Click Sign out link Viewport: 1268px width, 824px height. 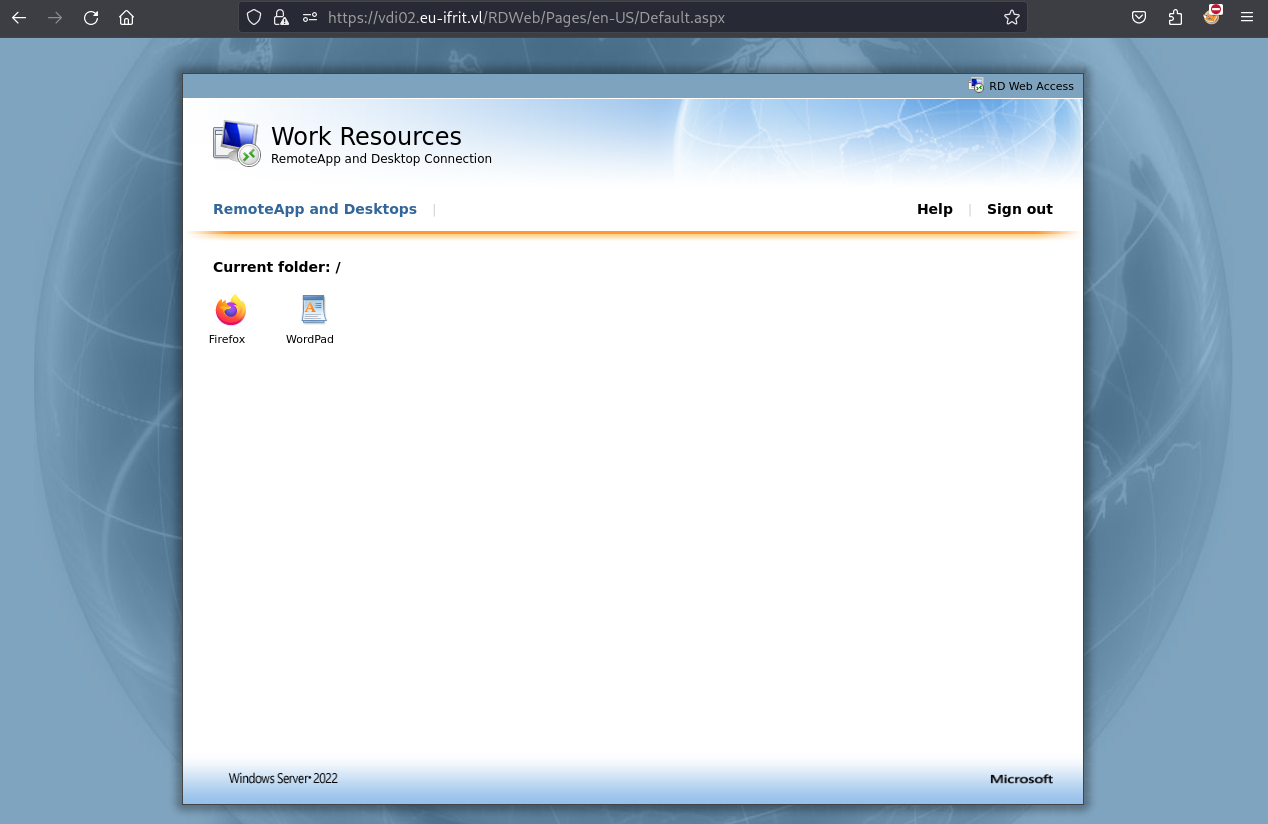pyautogui.click(x=1020, y=209)
